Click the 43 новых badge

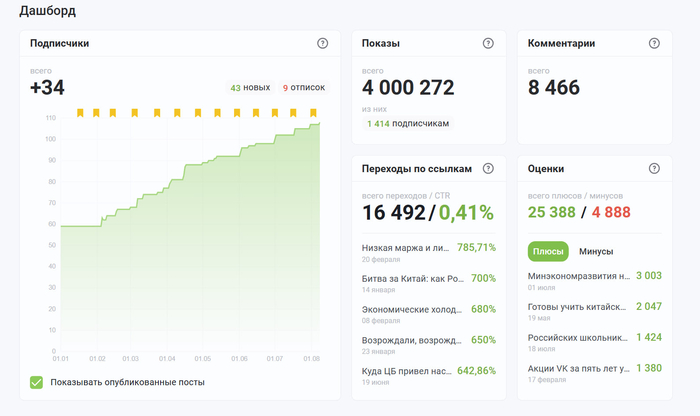[250, 87]
